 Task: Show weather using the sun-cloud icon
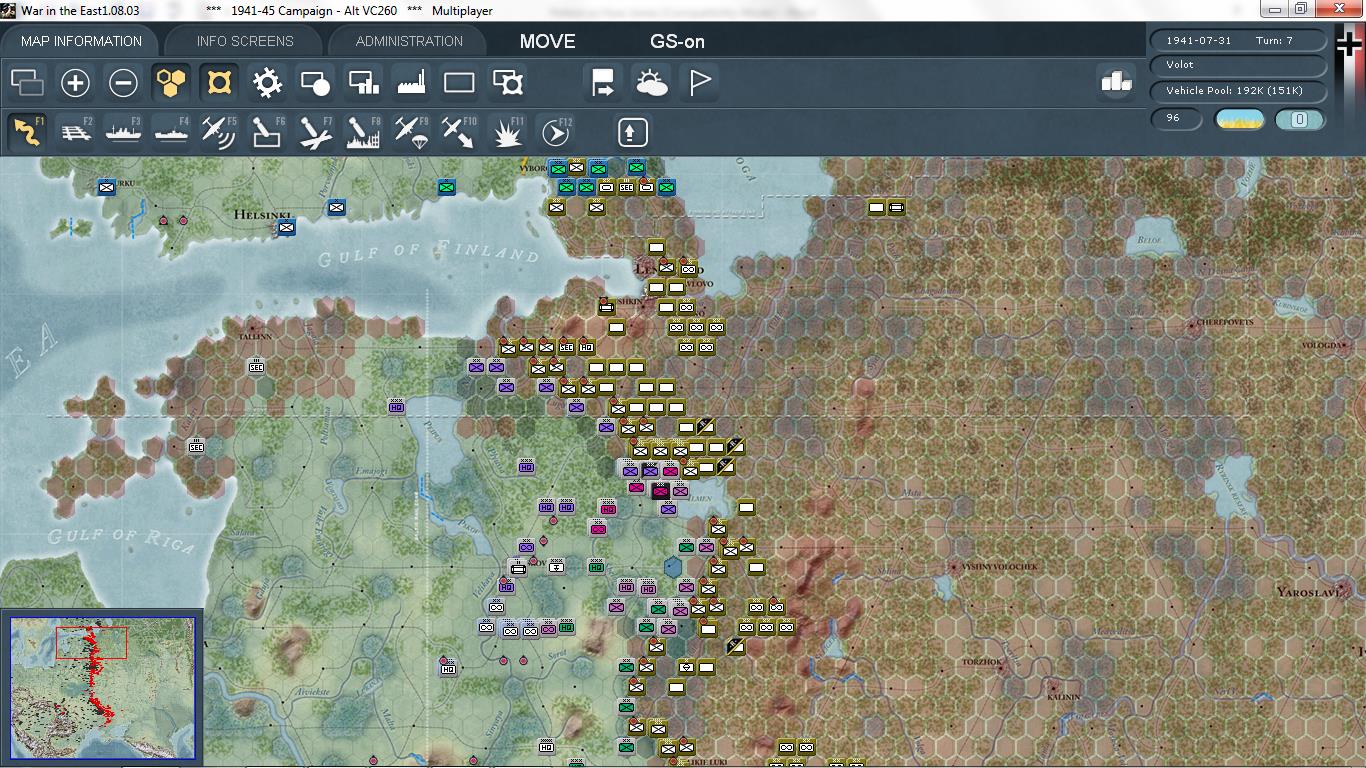(652, 82)
